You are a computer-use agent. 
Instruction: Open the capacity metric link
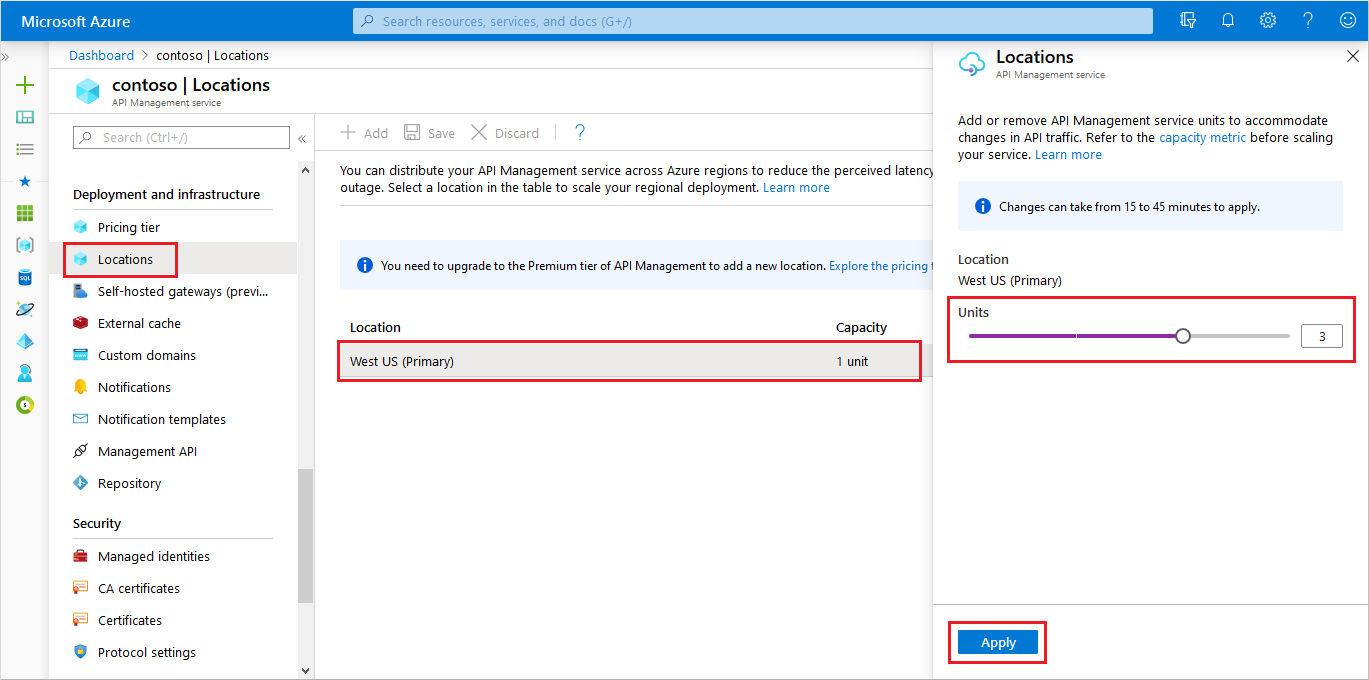click(x=1202, y=137)
